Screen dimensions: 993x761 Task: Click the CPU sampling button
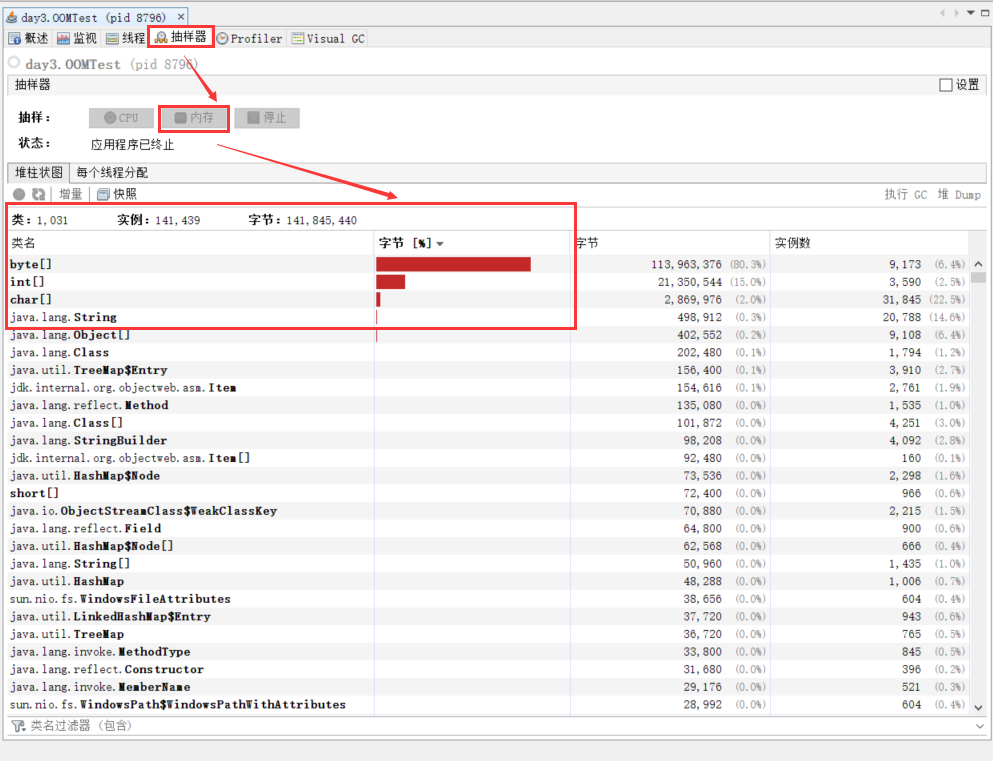[x=121, y=118]
